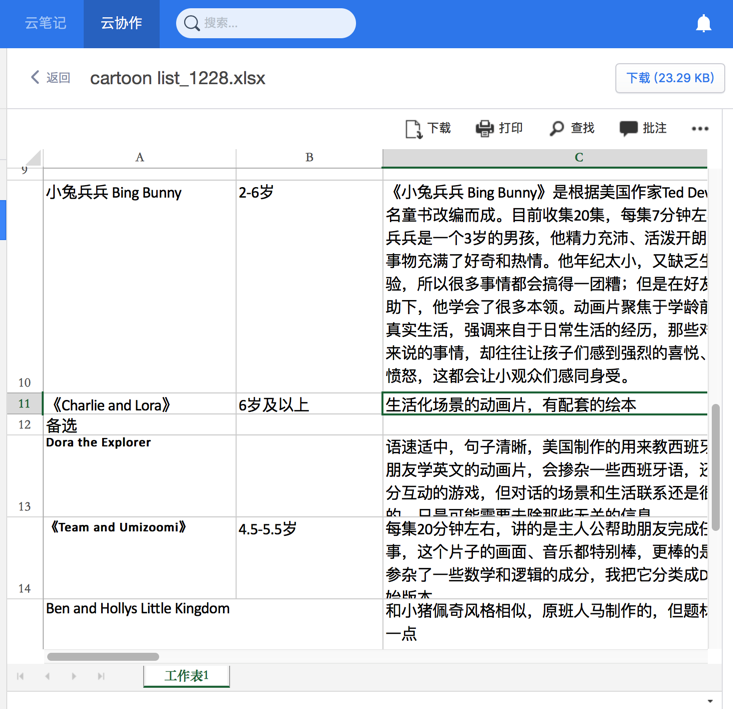Select cell 4.5-5.5岁

(x=309, y=558)
